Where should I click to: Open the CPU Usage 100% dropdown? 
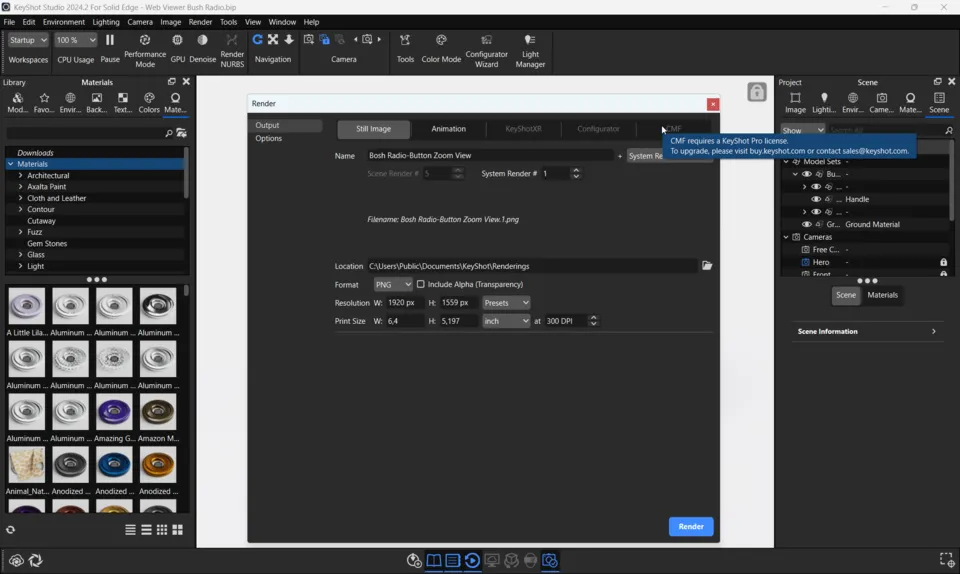click(75, 40)
